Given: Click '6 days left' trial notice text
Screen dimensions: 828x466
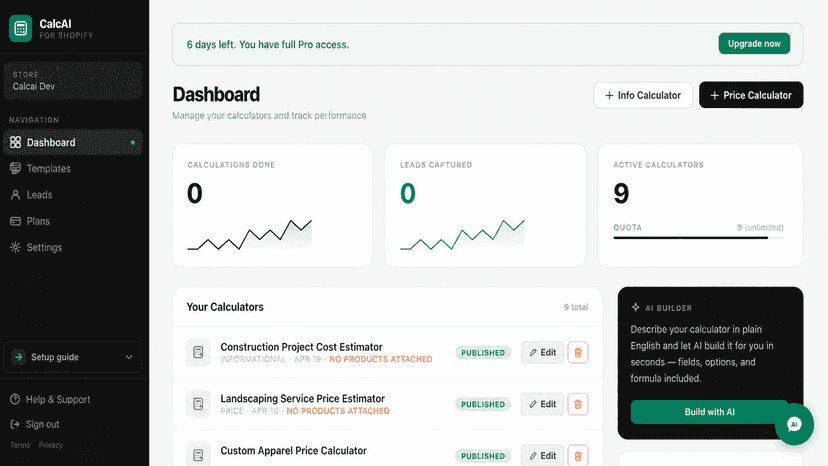Looking at the screenshot, I should click(268, 45).
